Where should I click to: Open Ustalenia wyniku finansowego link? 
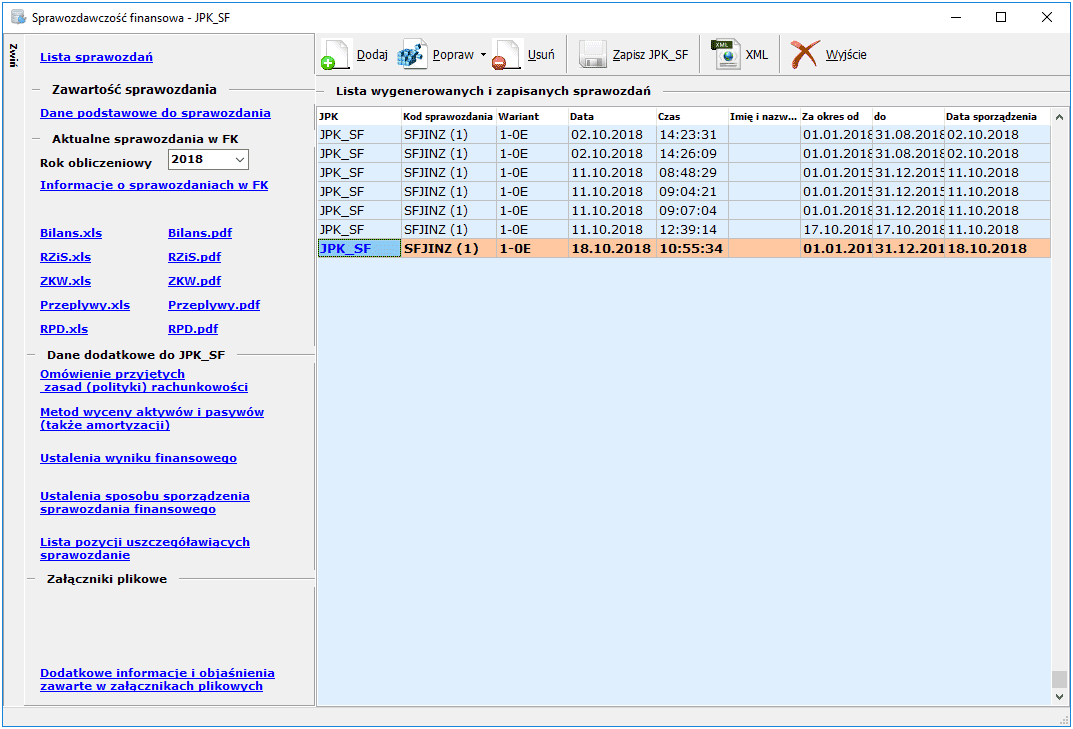[x=138, y=458]
